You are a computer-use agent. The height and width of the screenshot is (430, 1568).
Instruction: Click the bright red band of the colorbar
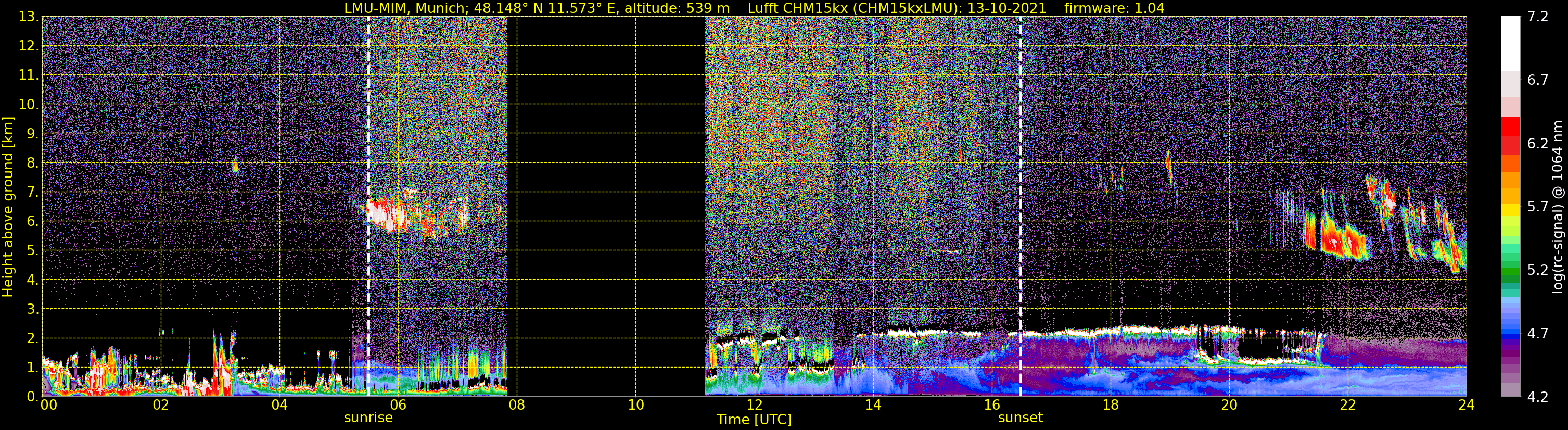point(1510,127)
